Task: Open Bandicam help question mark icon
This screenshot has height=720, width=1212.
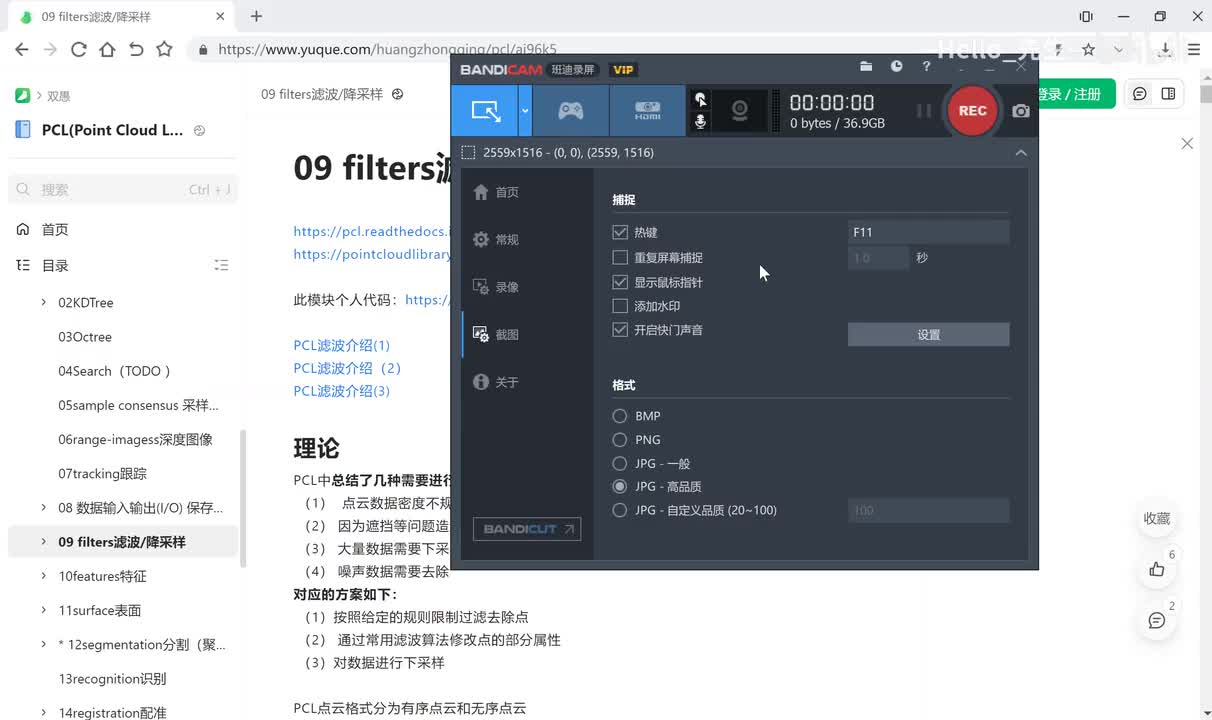Action: click(x=926, y=67)
